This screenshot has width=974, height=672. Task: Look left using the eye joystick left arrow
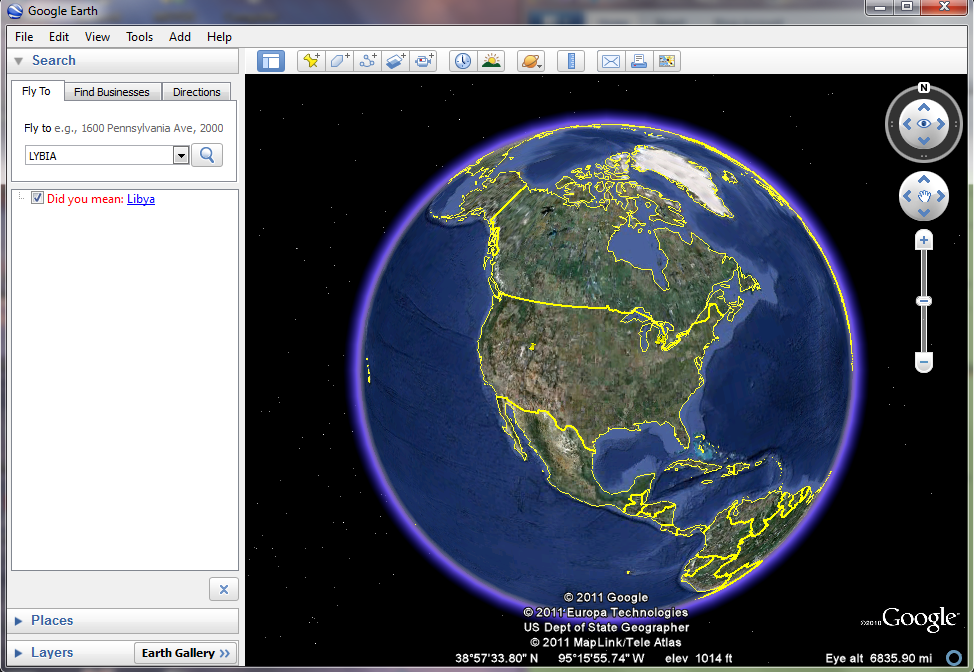pos(907,124)
